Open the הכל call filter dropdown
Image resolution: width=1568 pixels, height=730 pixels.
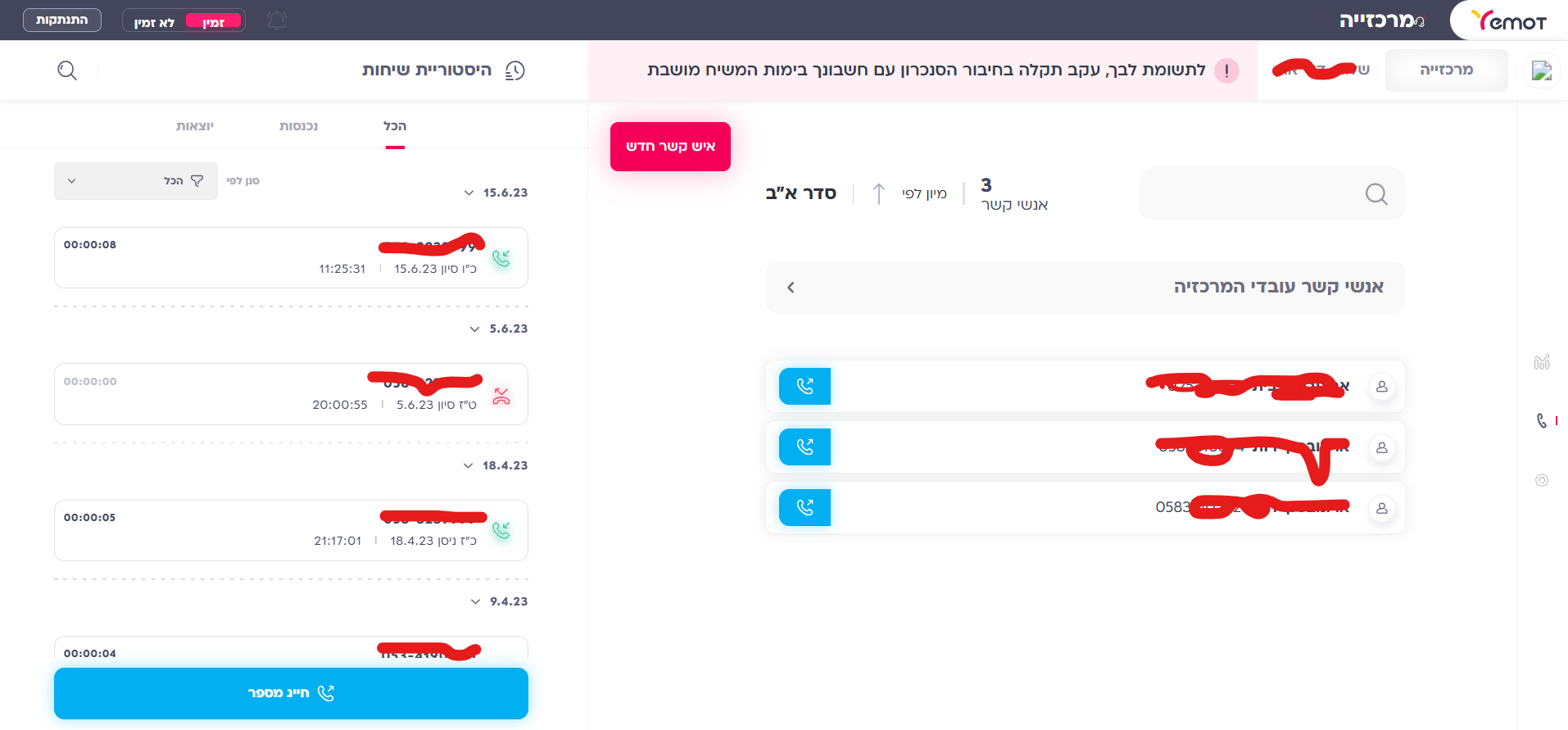[x=136, y=181]
